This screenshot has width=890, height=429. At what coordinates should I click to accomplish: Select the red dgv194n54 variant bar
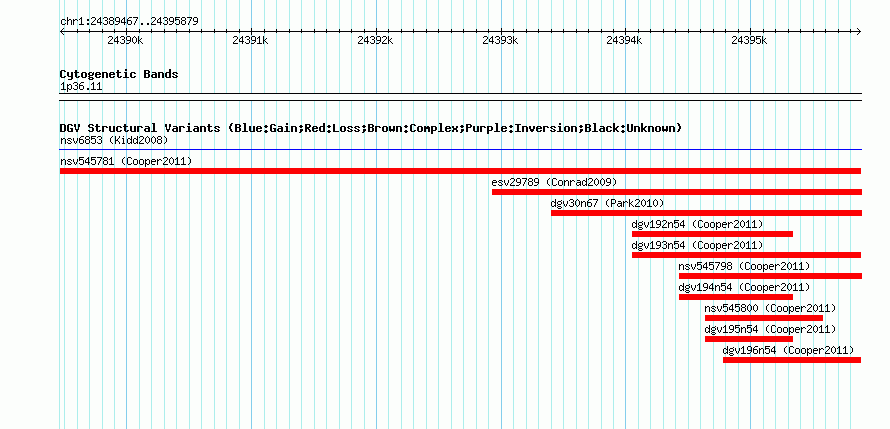pyautogui.click(x=736, y=297)
